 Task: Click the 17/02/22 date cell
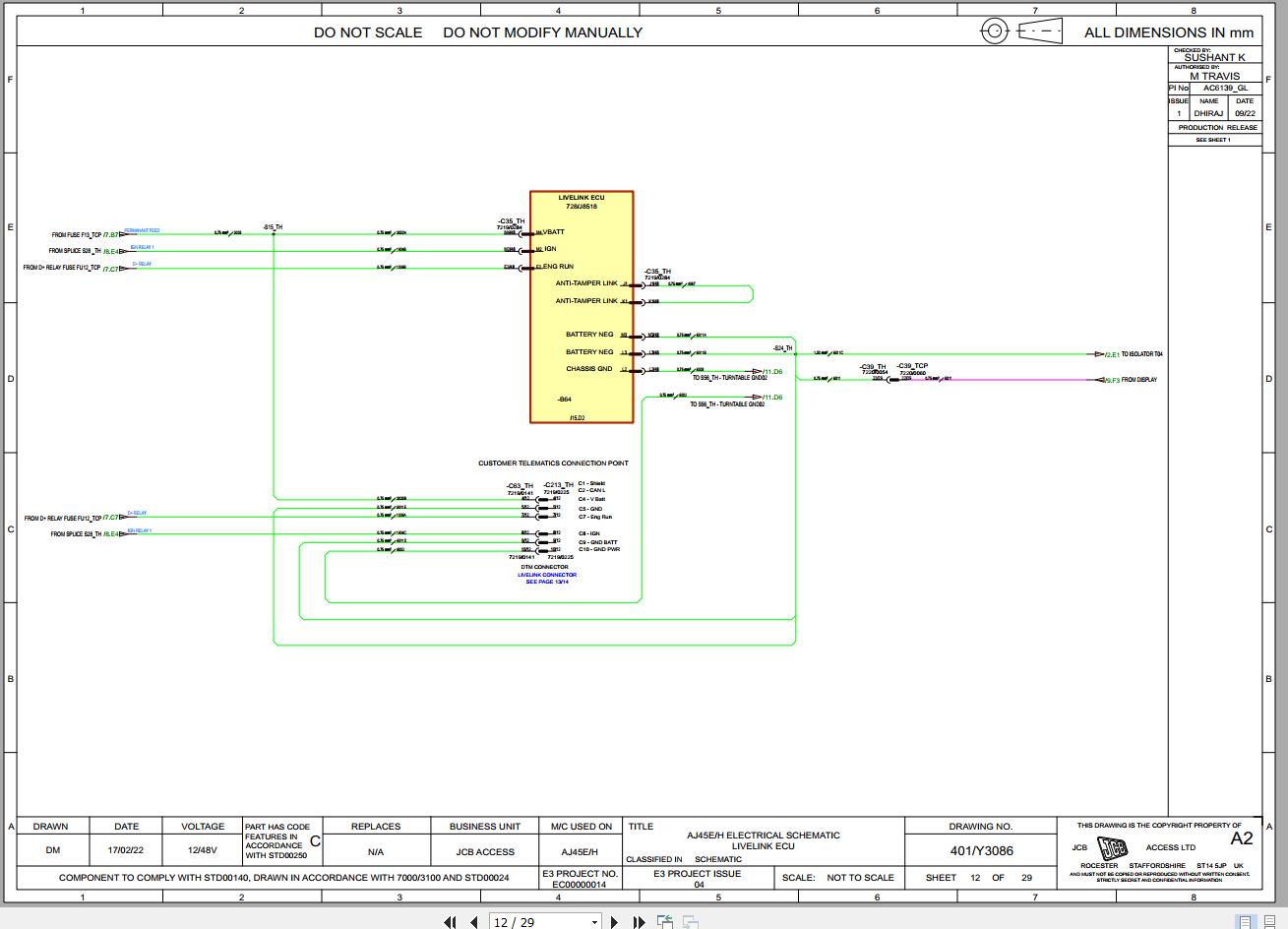tap(126, 850)
